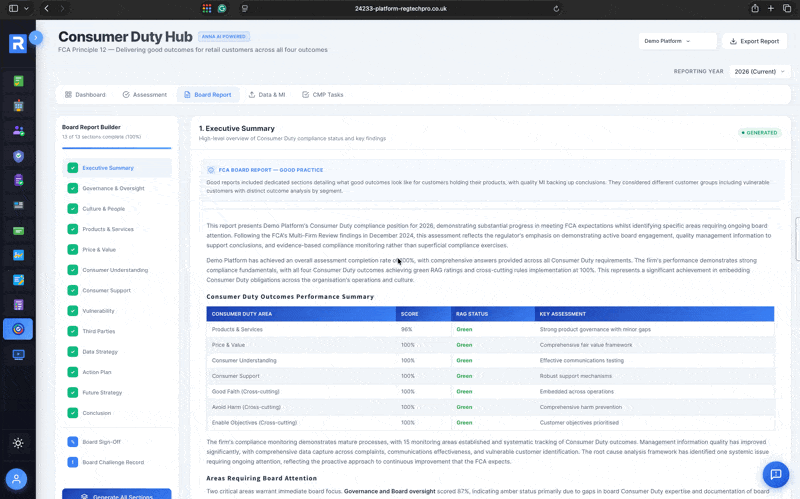Toggle the Vulnerability checkbox

coord(73,311)
